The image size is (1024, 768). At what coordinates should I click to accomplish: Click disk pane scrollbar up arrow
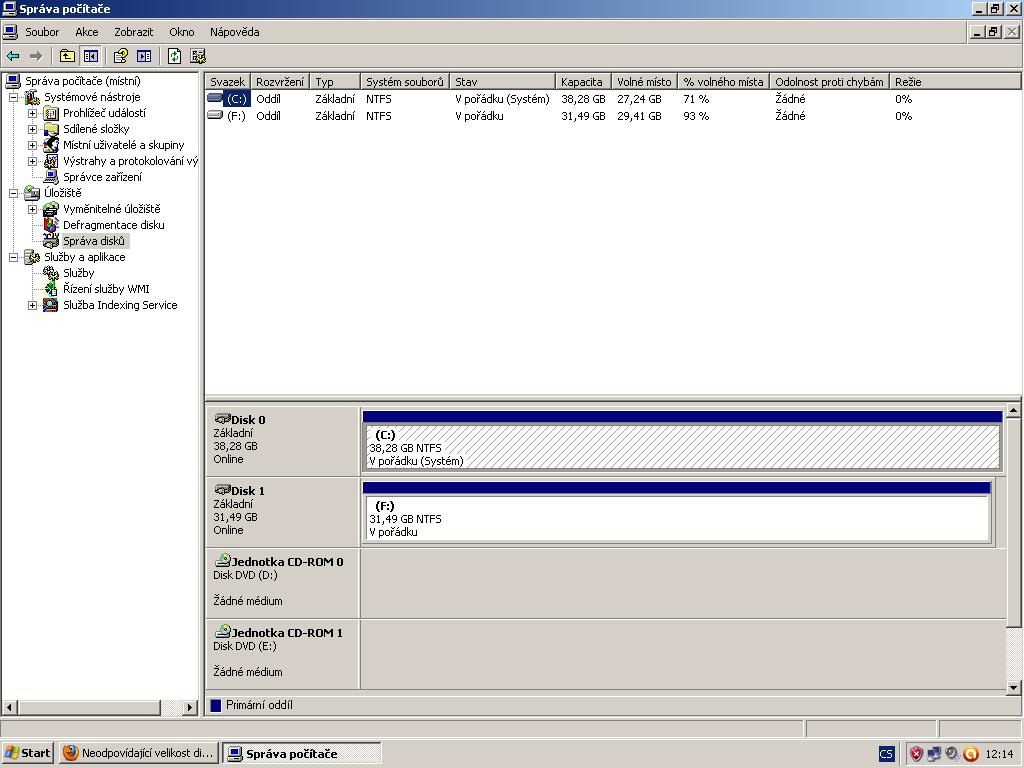point(1014,410)
